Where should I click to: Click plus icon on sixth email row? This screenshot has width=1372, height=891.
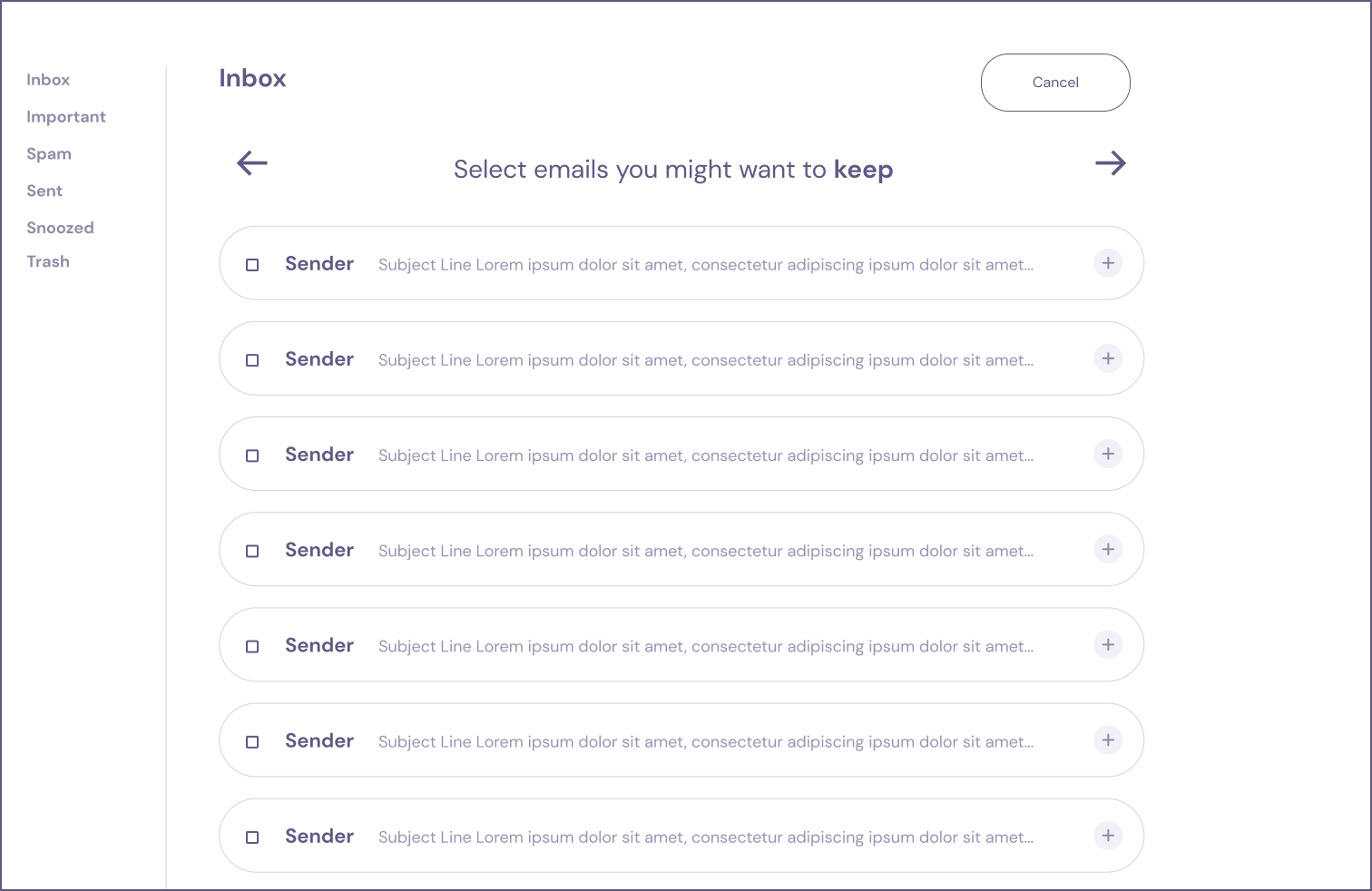[1108, 739]
